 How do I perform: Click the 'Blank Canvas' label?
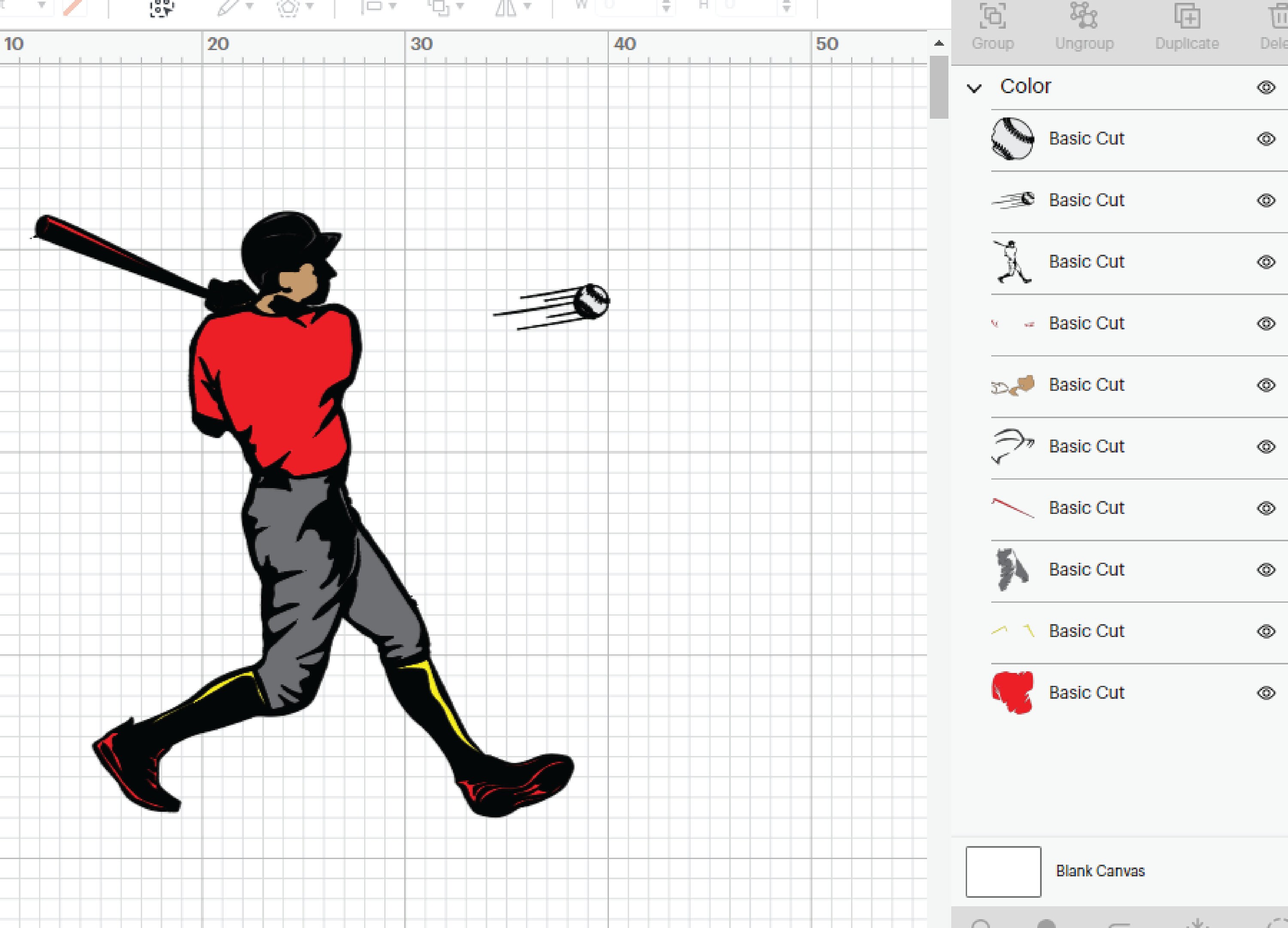click(1100, 871)
